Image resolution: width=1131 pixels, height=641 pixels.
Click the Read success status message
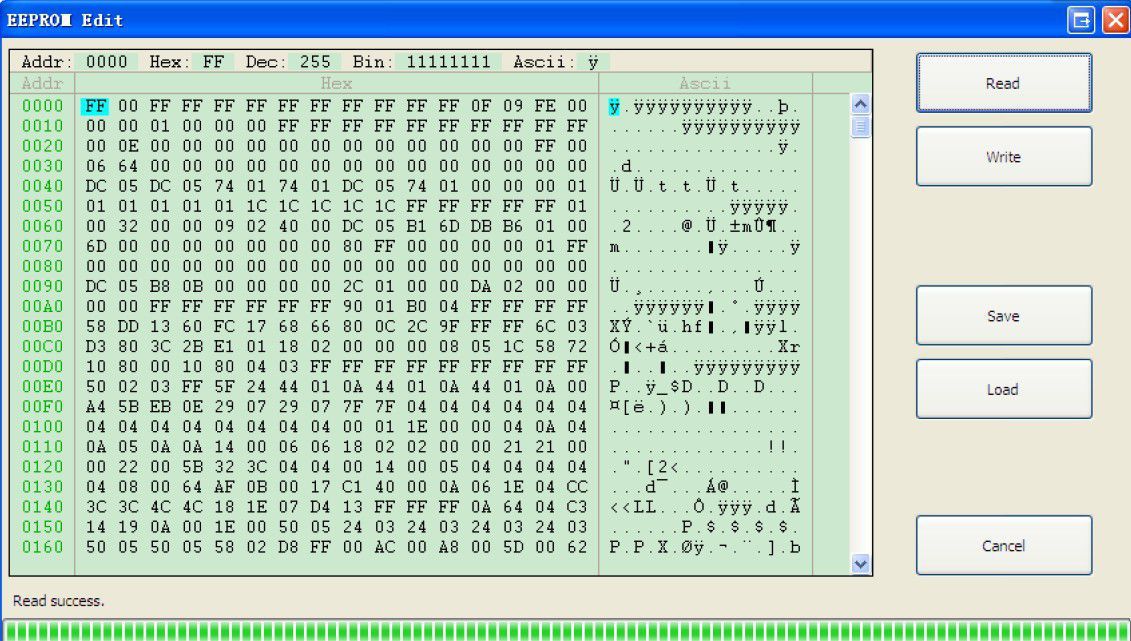tap(58, 601)
